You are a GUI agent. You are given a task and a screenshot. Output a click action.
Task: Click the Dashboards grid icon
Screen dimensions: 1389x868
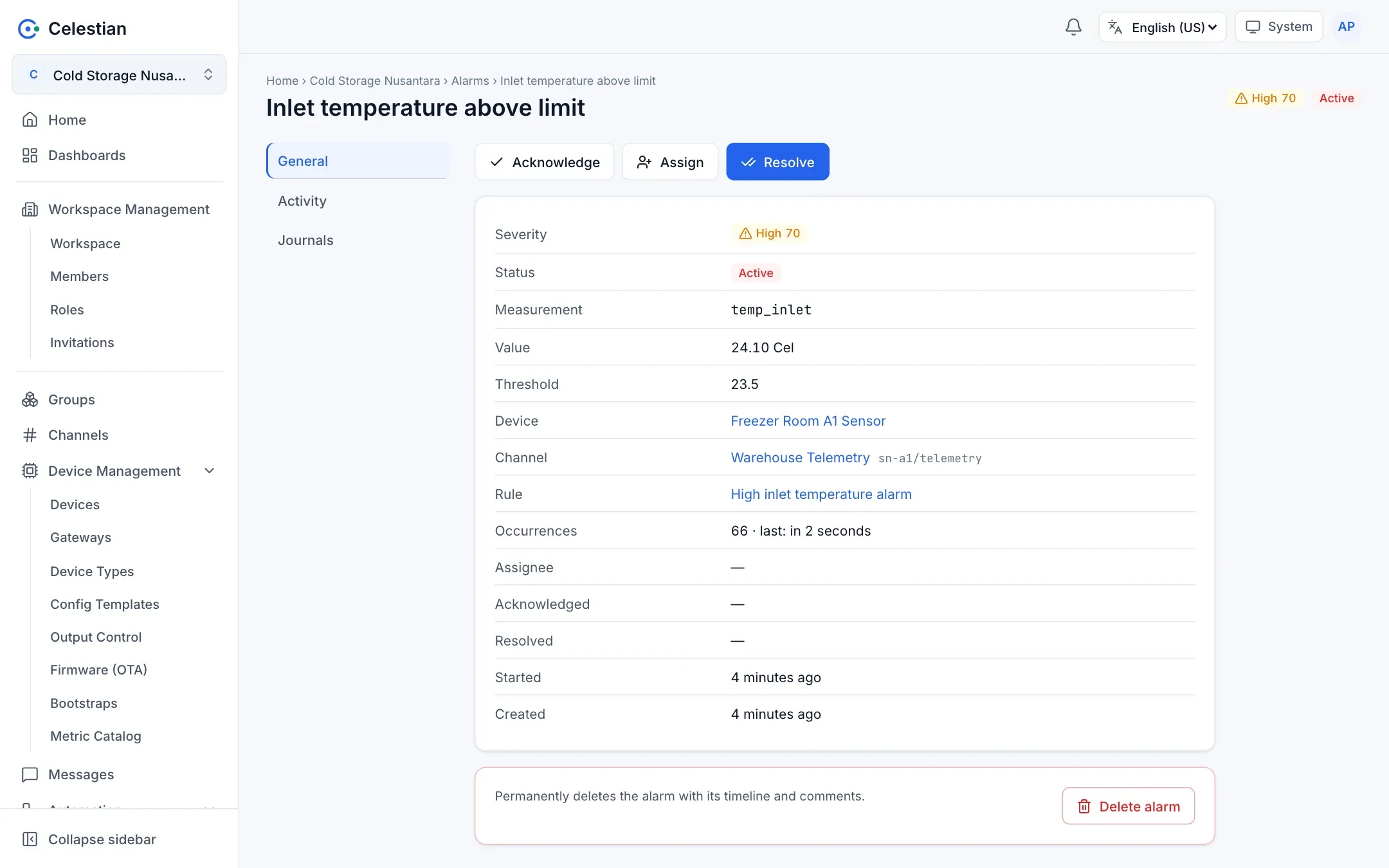[30, 155]
